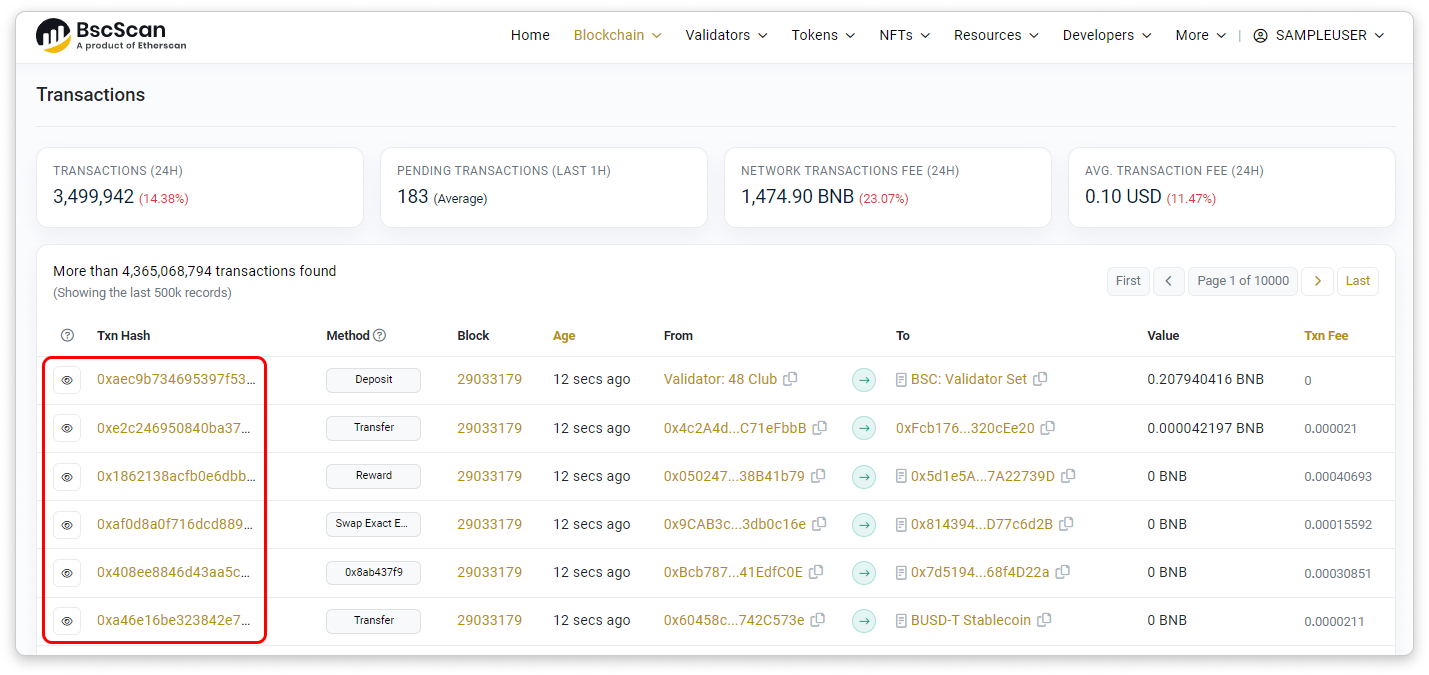Go to the previous page arrow
1429x675 pixels.
coord(1168,281)
